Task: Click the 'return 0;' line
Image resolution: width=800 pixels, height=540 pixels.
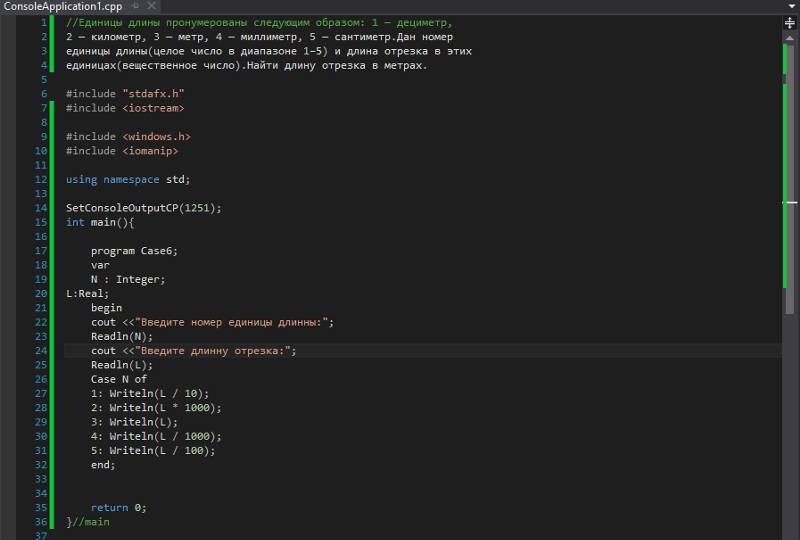Action: point(118,508)
